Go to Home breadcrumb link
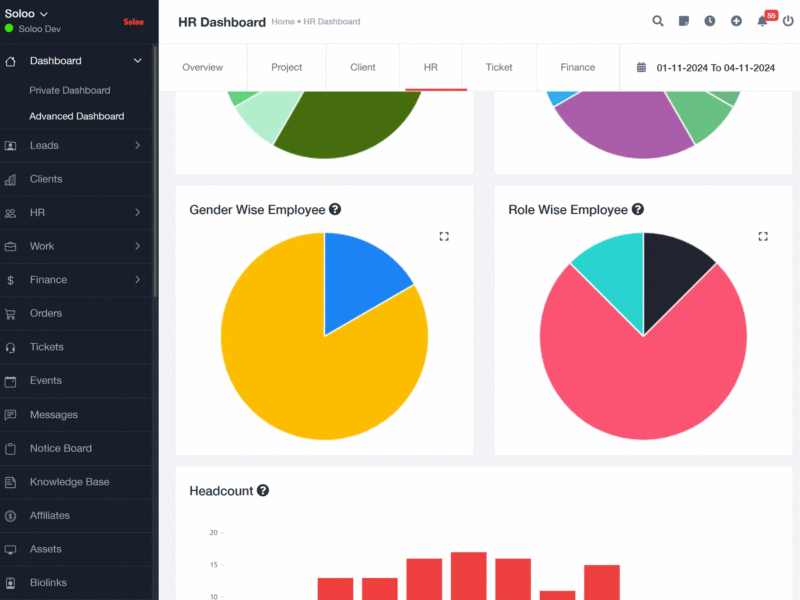This screenshot has width=800, height=600. 283,22
